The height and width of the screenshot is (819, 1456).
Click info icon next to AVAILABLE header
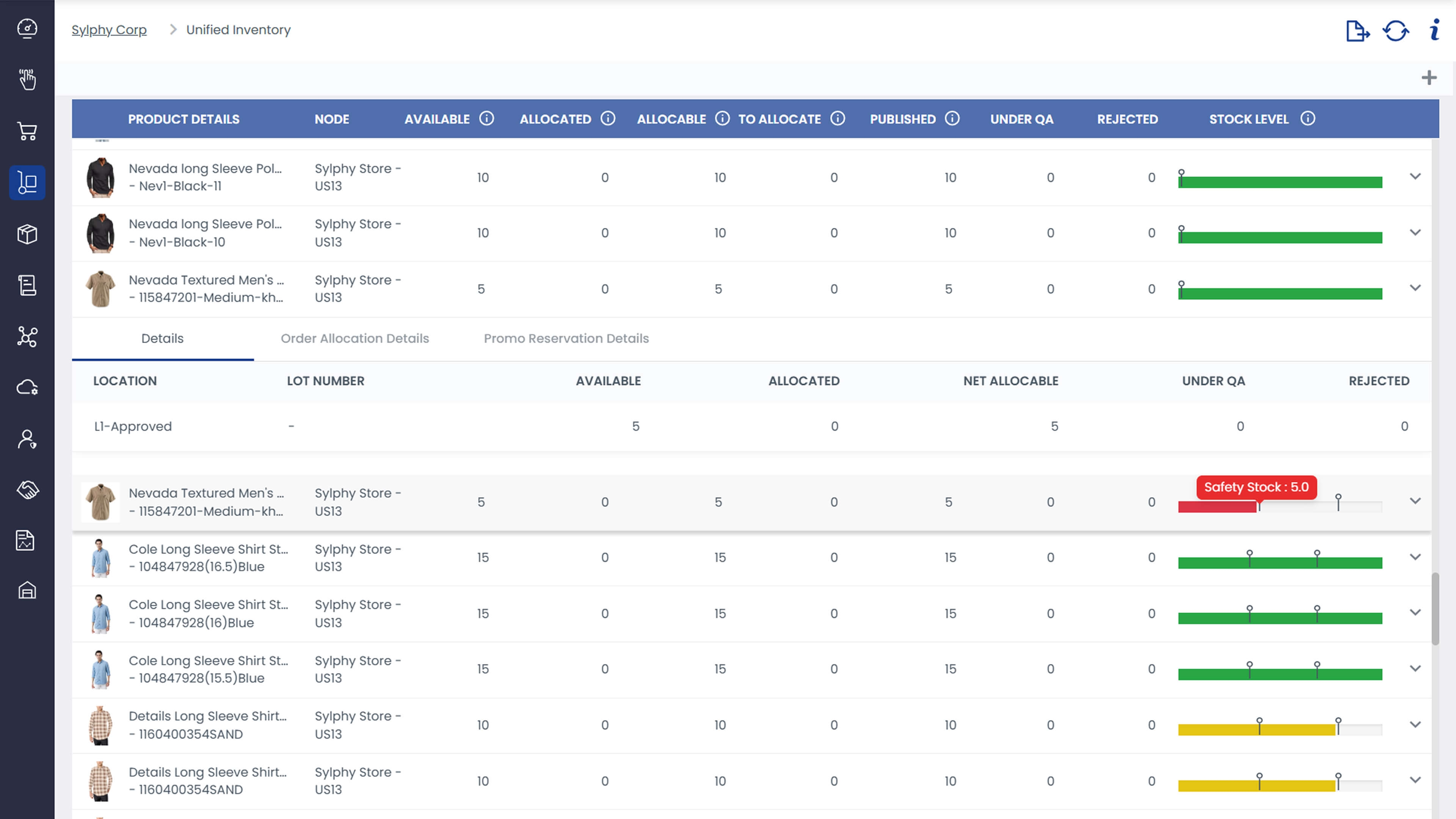point(486,118)
